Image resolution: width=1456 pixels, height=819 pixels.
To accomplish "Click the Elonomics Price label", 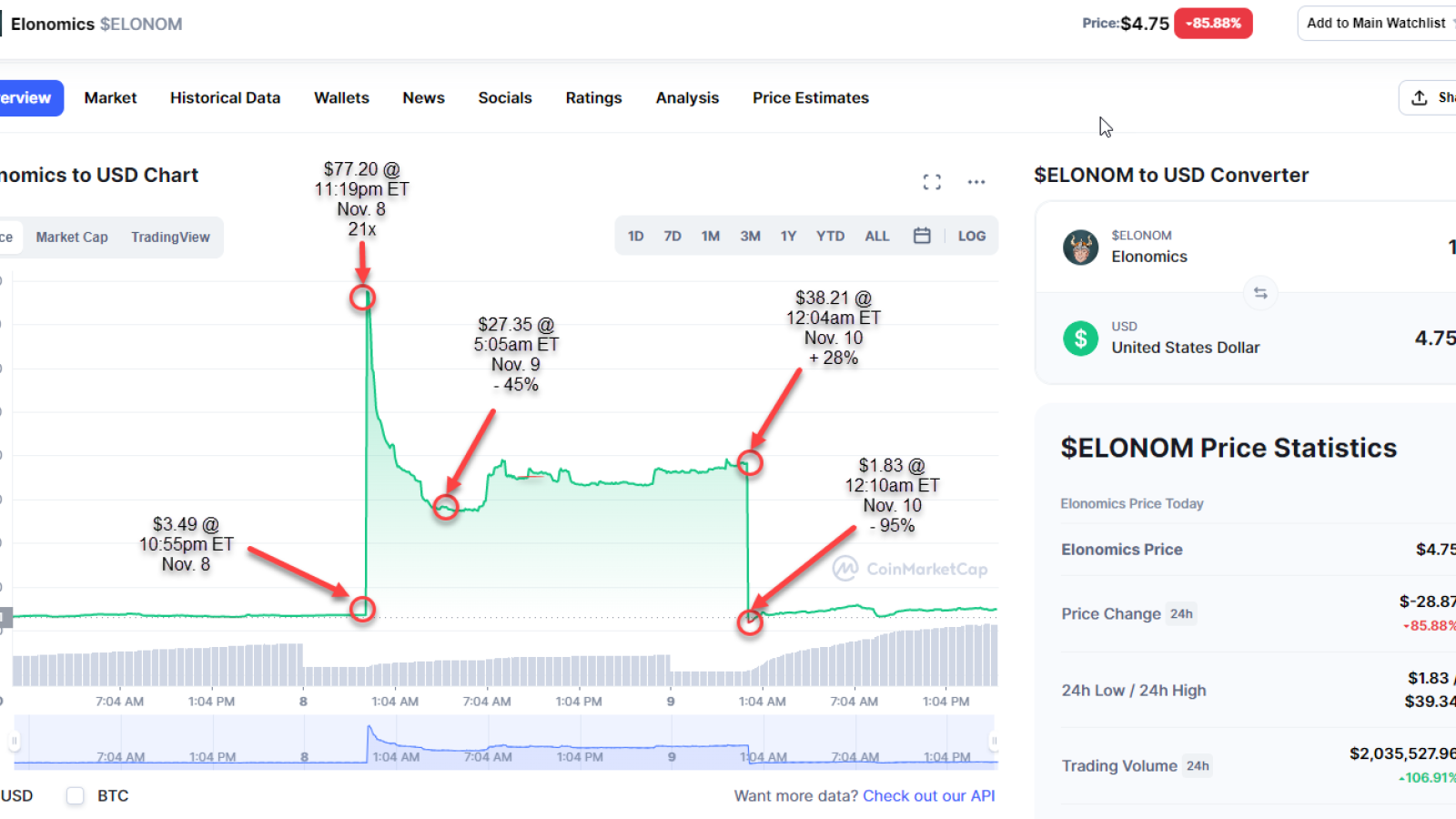I will tap(1122, 550).
